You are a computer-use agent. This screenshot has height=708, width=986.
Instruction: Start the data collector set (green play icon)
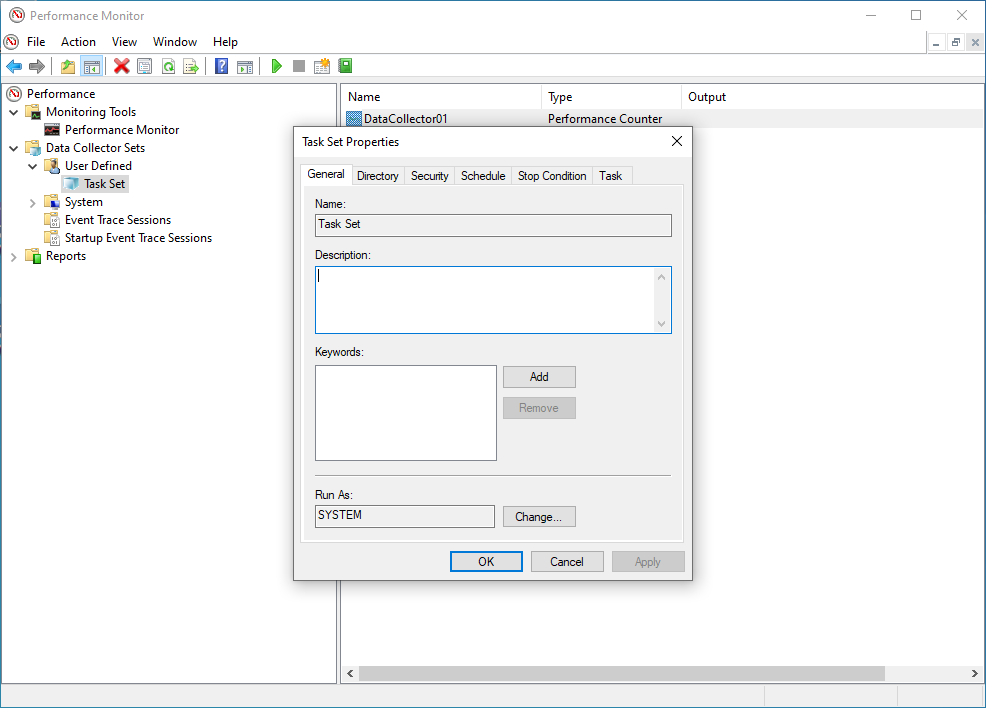[x=275, y=65]
